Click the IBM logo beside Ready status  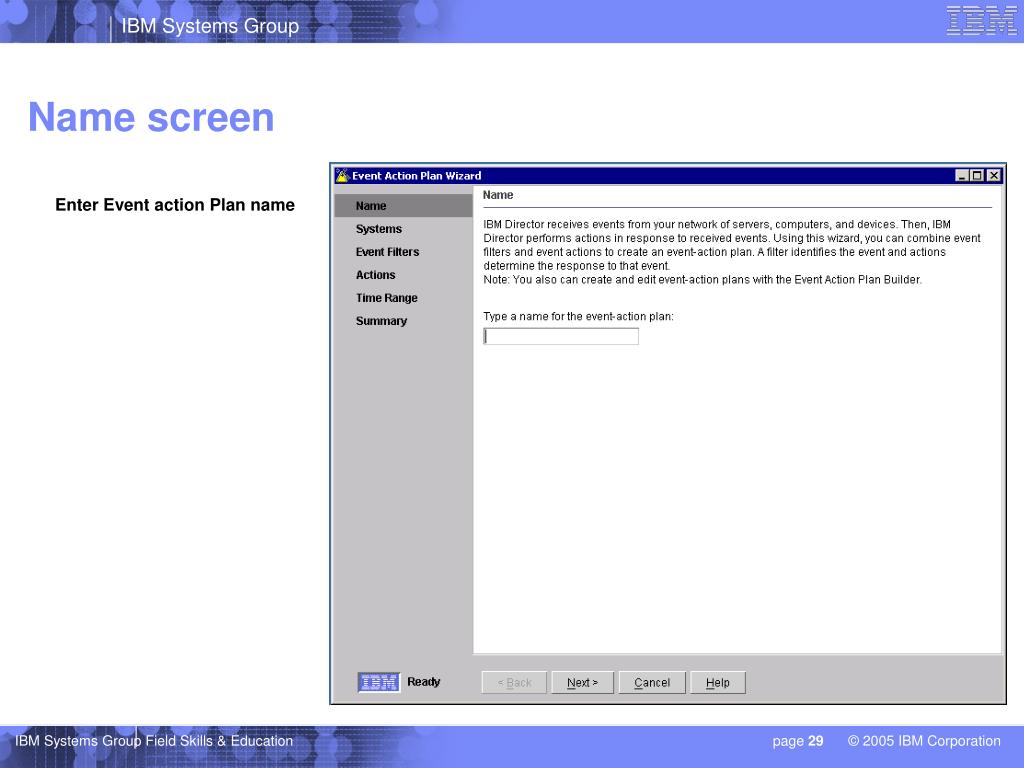point(379,682)
